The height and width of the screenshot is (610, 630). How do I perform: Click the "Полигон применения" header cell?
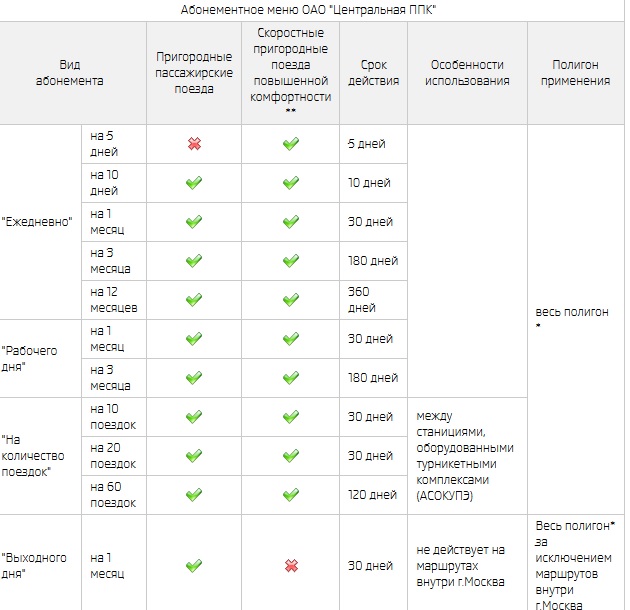coord(575,73)
